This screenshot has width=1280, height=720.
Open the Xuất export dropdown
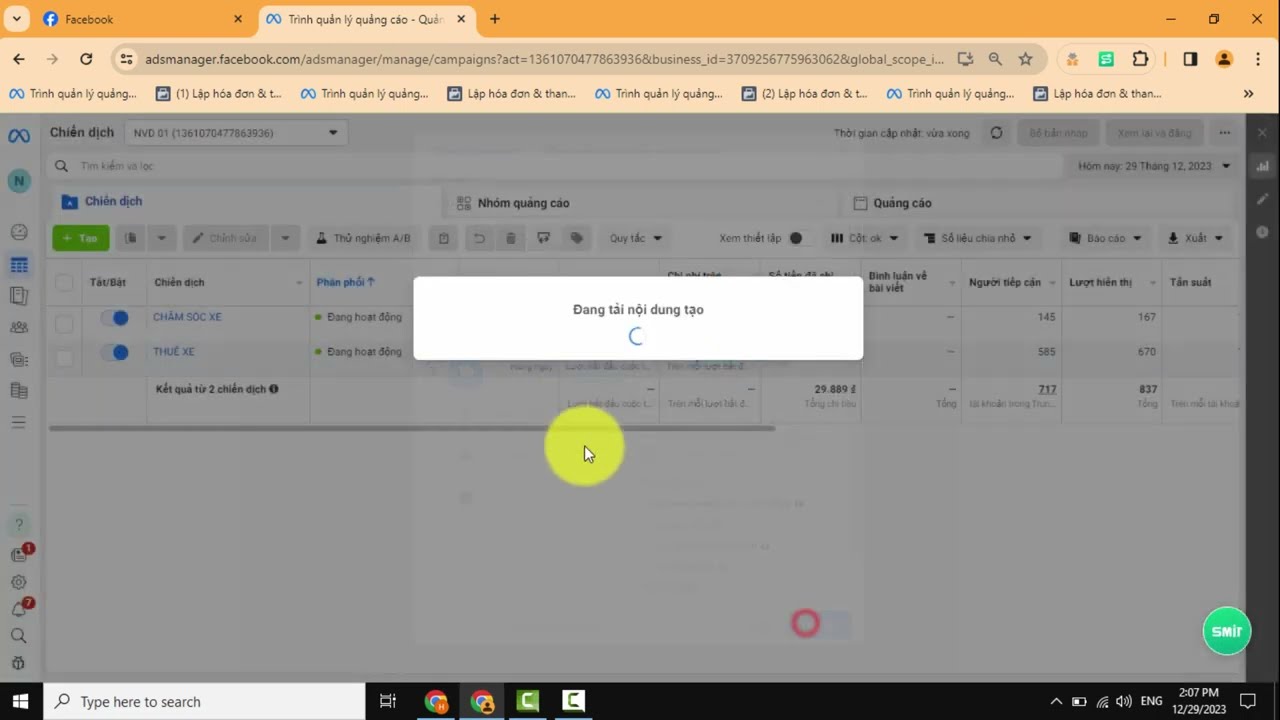(x=1196, y=238)
